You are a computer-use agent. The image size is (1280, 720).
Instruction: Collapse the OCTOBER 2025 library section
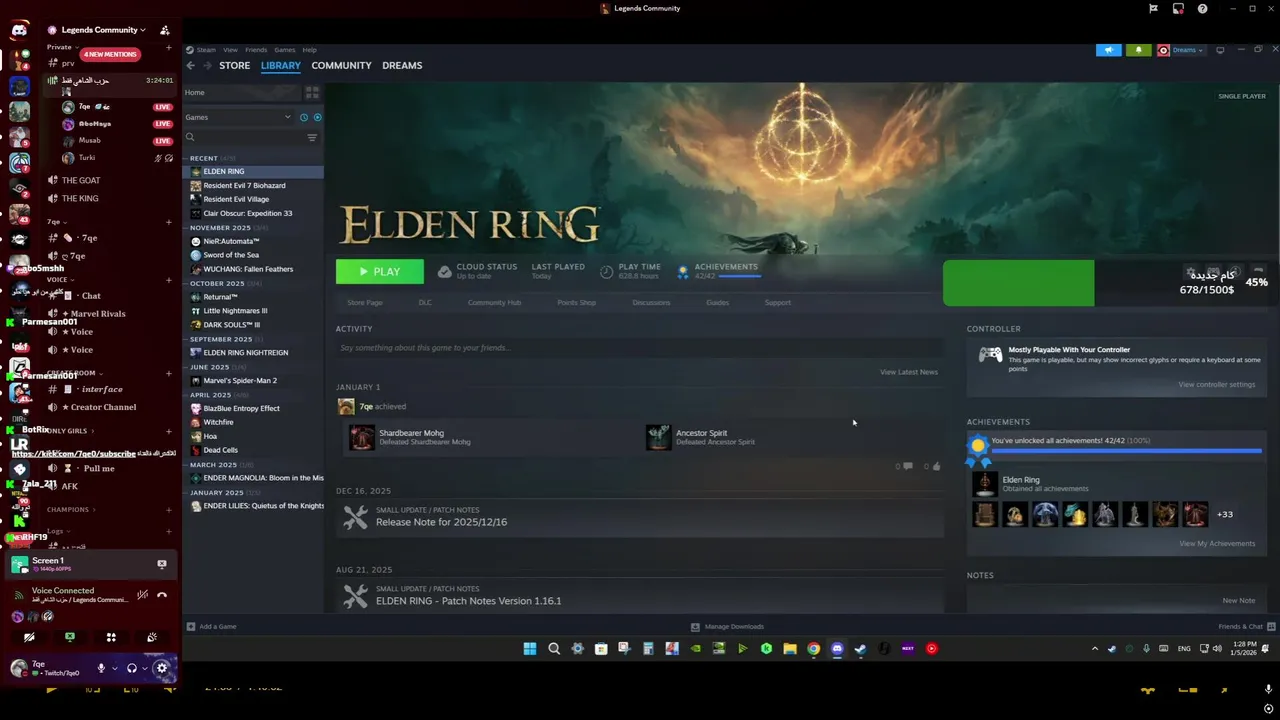click(217, 283)
